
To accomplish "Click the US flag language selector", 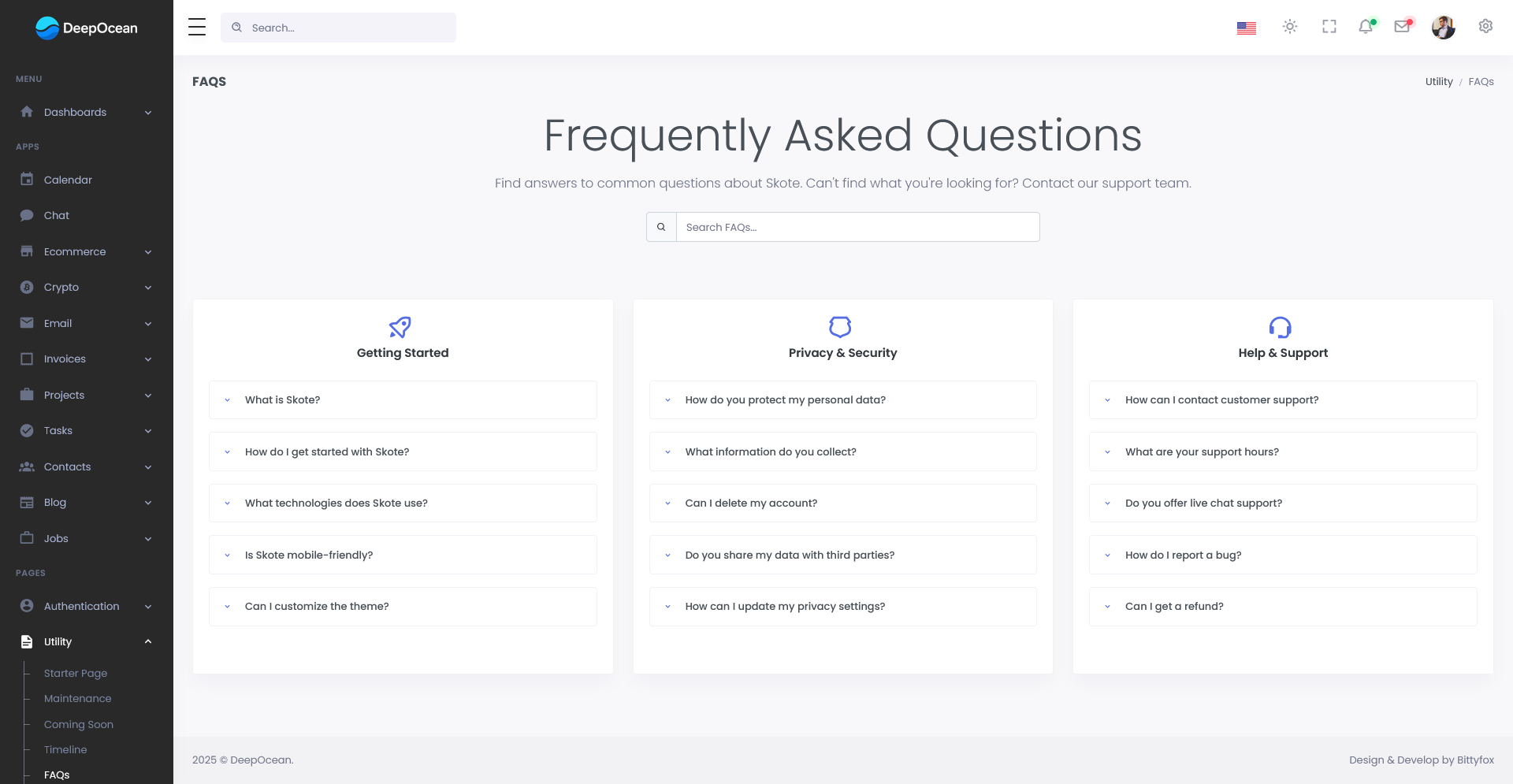I will [1246, 27].
